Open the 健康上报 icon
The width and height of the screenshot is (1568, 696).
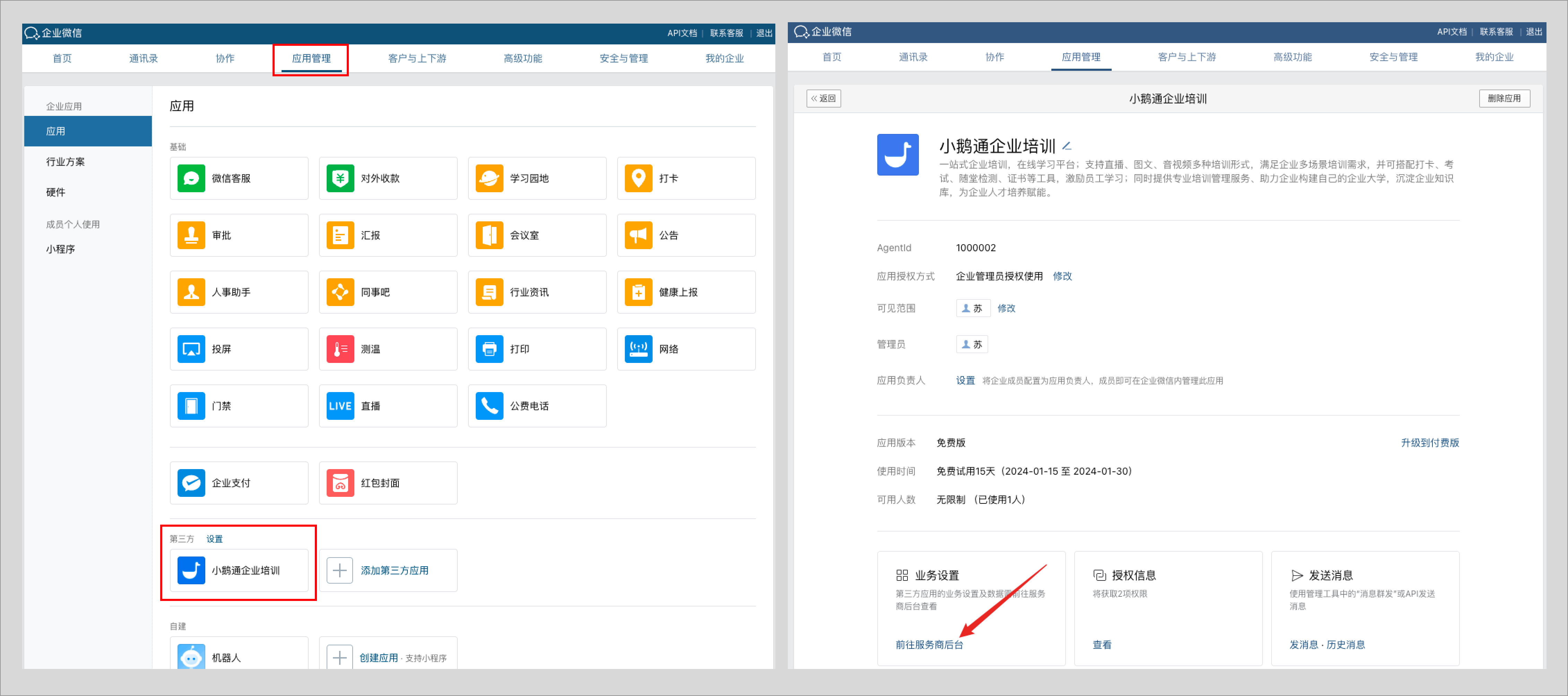(638, 292)
